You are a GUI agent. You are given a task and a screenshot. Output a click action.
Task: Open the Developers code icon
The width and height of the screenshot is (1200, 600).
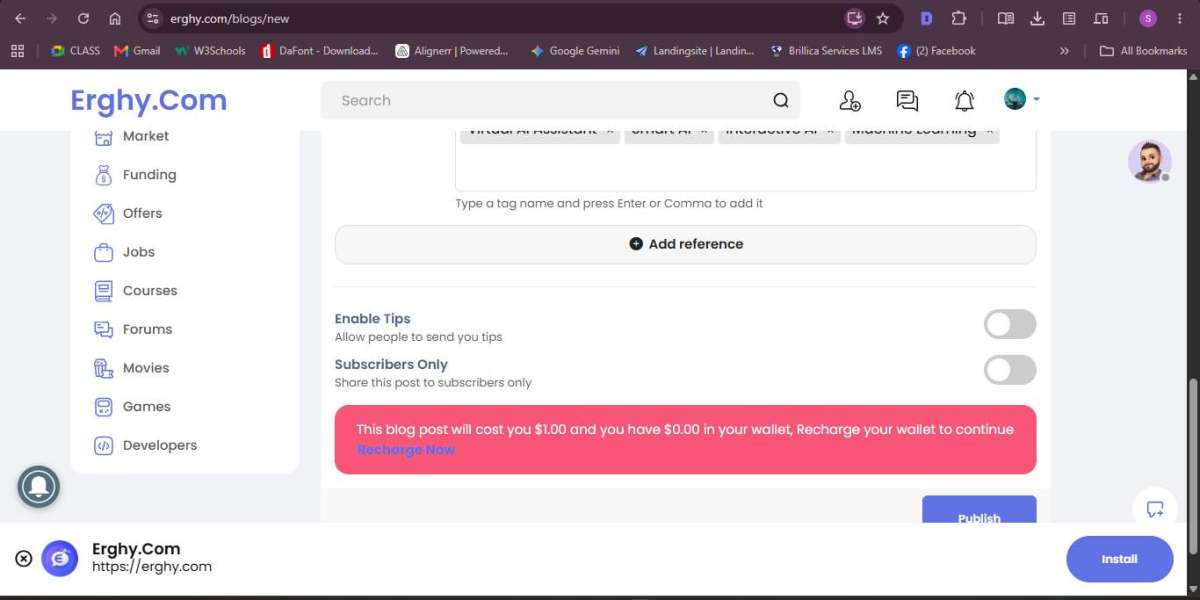104,446
